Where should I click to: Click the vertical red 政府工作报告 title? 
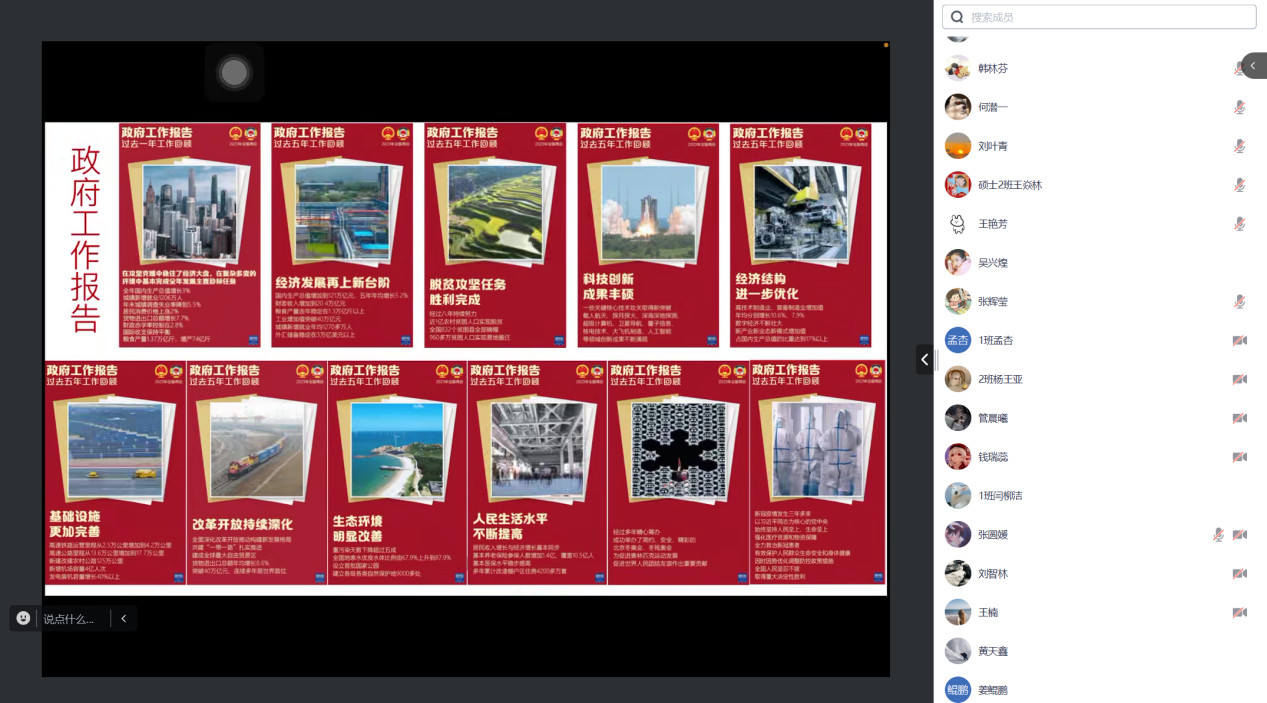[85, 240]
